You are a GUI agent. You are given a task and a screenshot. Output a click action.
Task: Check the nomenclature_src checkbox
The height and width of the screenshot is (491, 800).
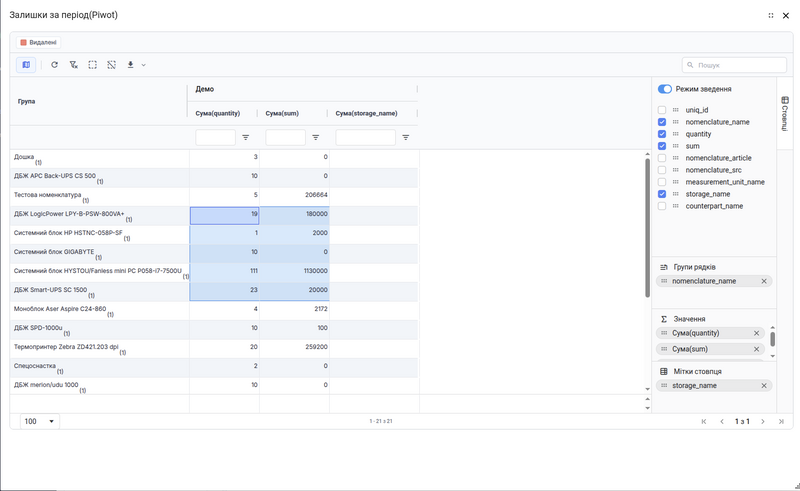(662, 170)
